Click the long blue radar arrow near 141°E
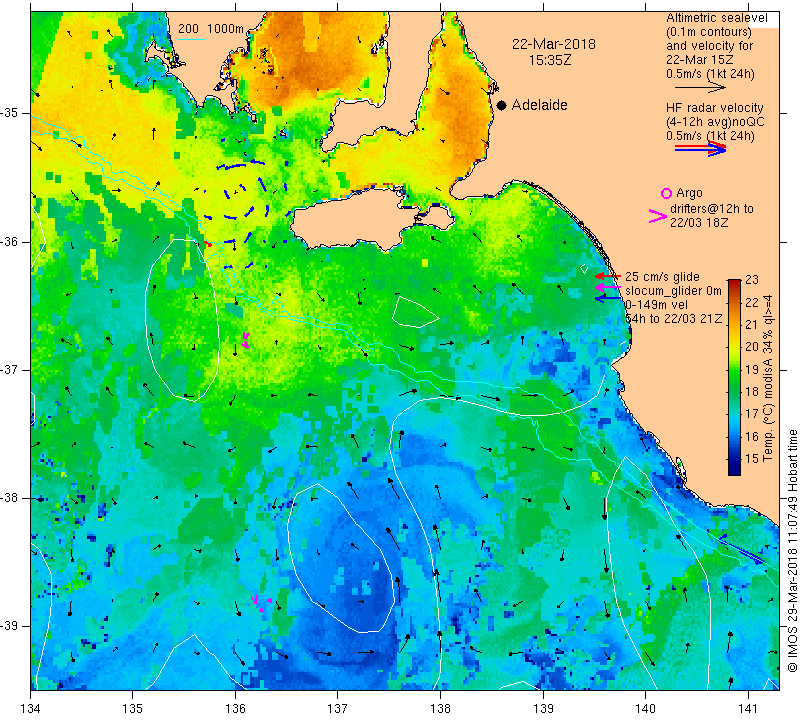 coord(741,550)
